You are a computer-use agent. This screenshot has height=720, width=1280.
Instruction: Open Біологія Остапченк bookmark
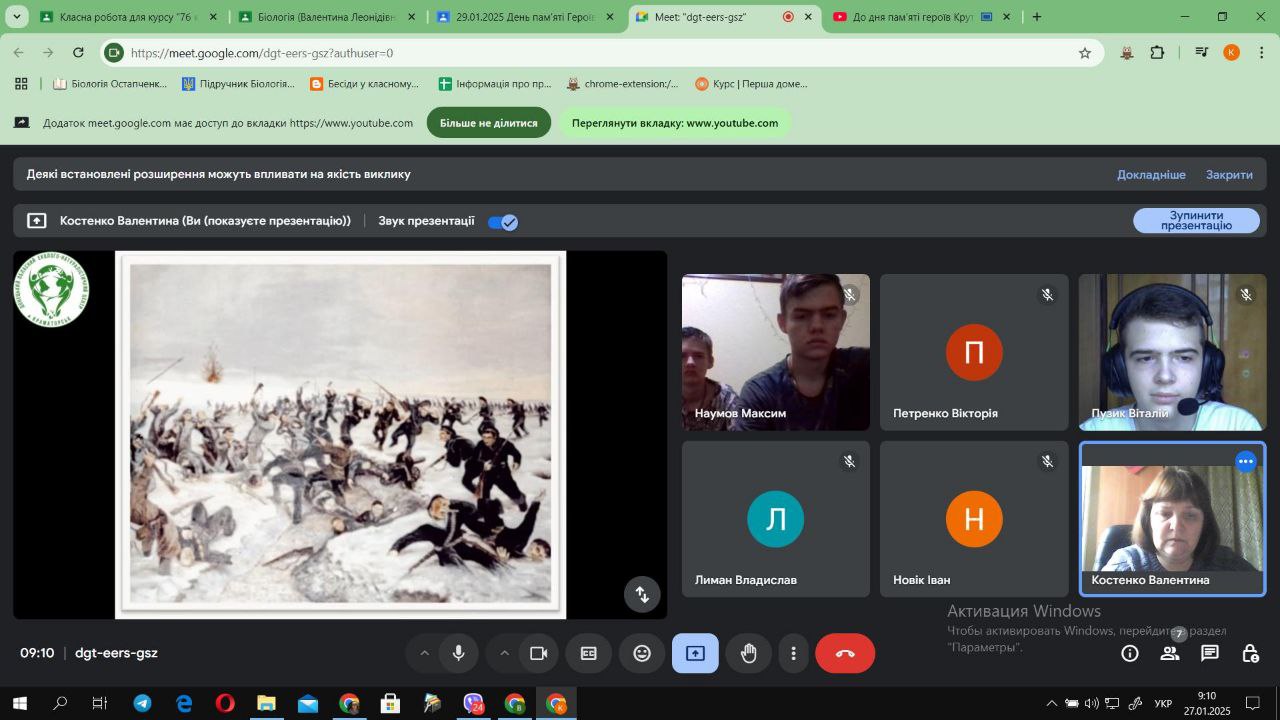110,84
